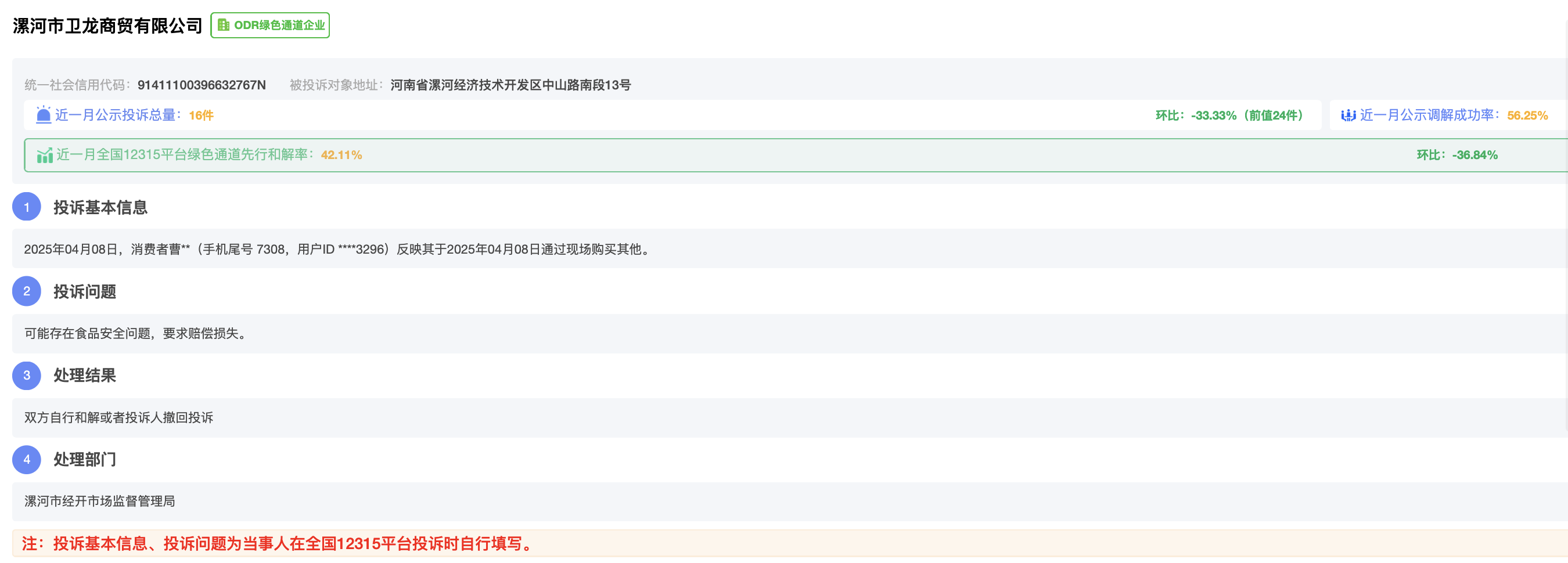Click the label 被投诉对象地址

[x=336, y=85]
